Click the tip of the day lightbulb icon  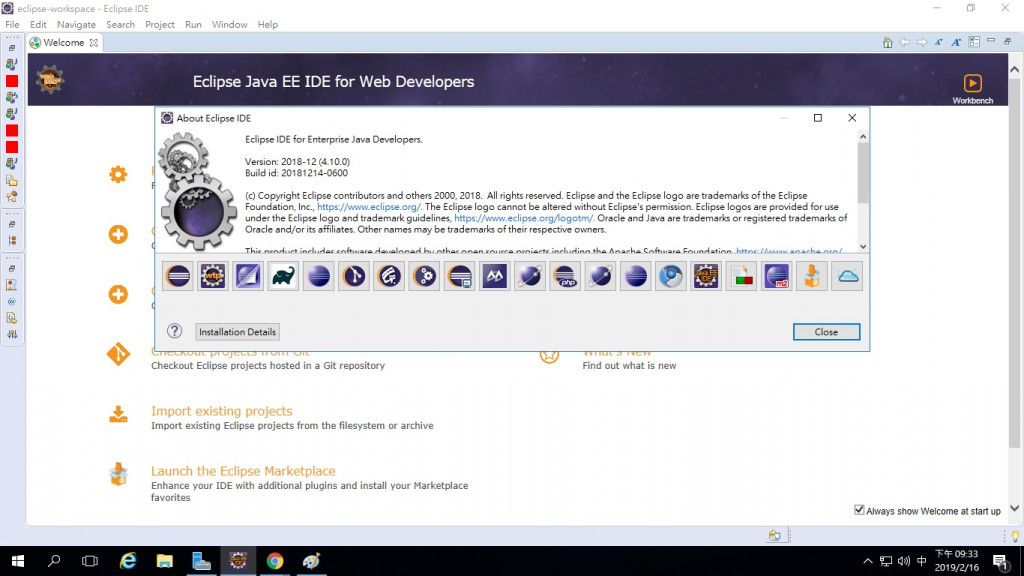point(1015,536)
